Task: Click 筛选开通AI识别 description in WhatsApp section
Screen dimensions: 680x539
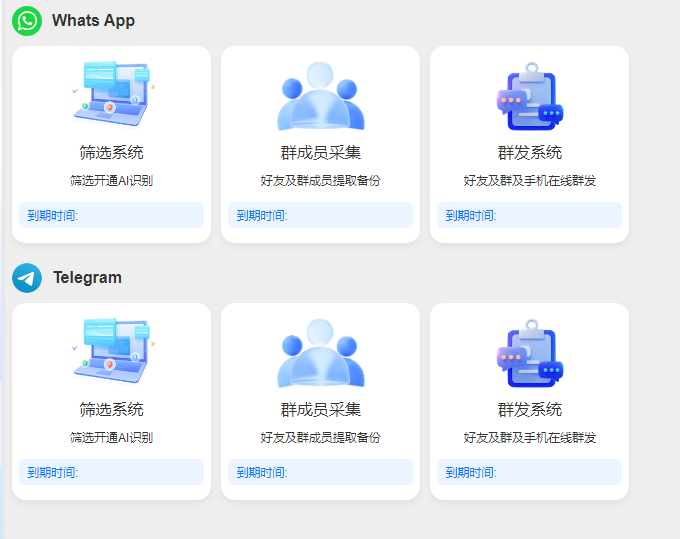Action: click(x=111, y=180)
